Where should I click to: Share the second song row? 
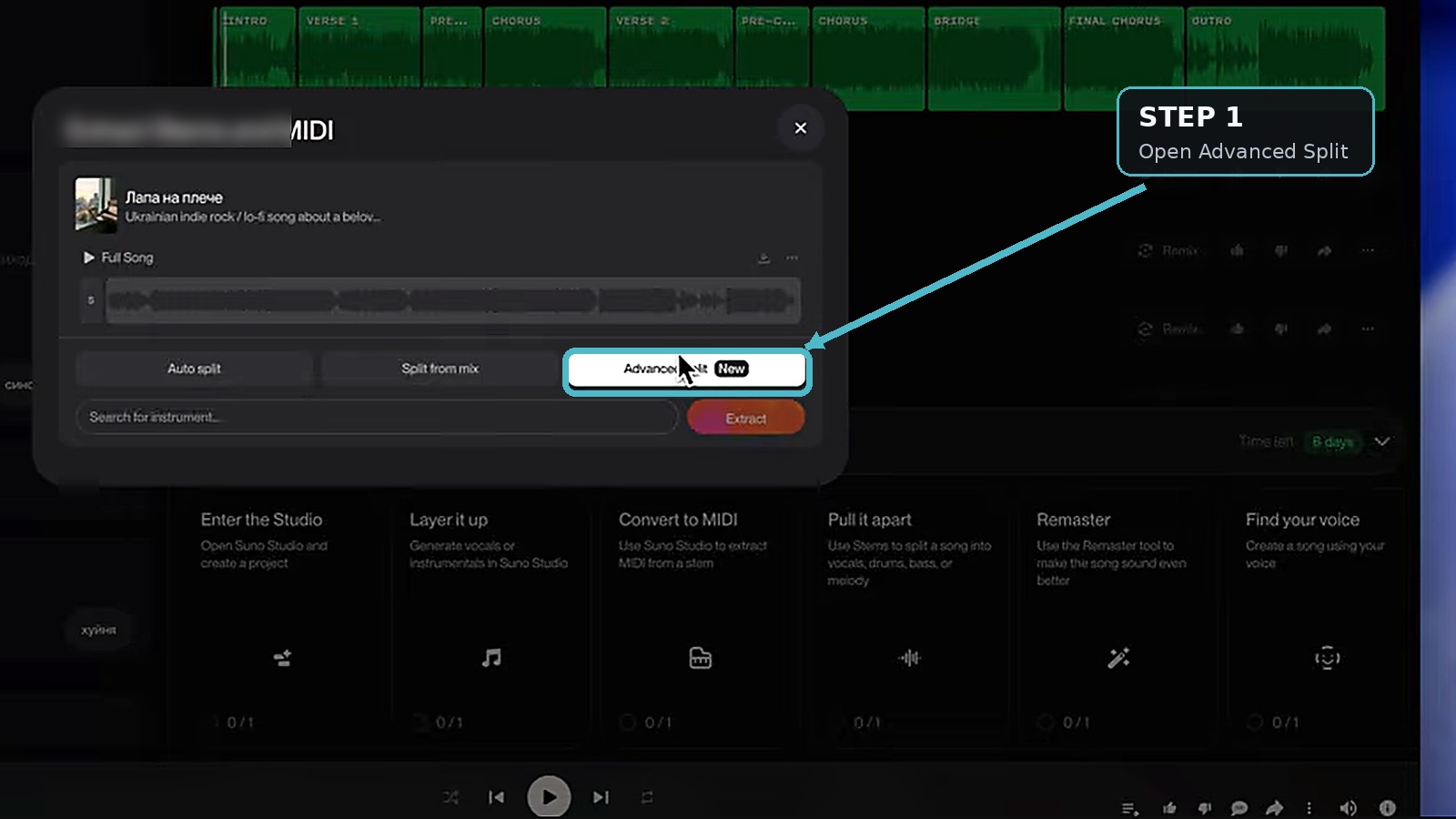[x=1324, y=329]
